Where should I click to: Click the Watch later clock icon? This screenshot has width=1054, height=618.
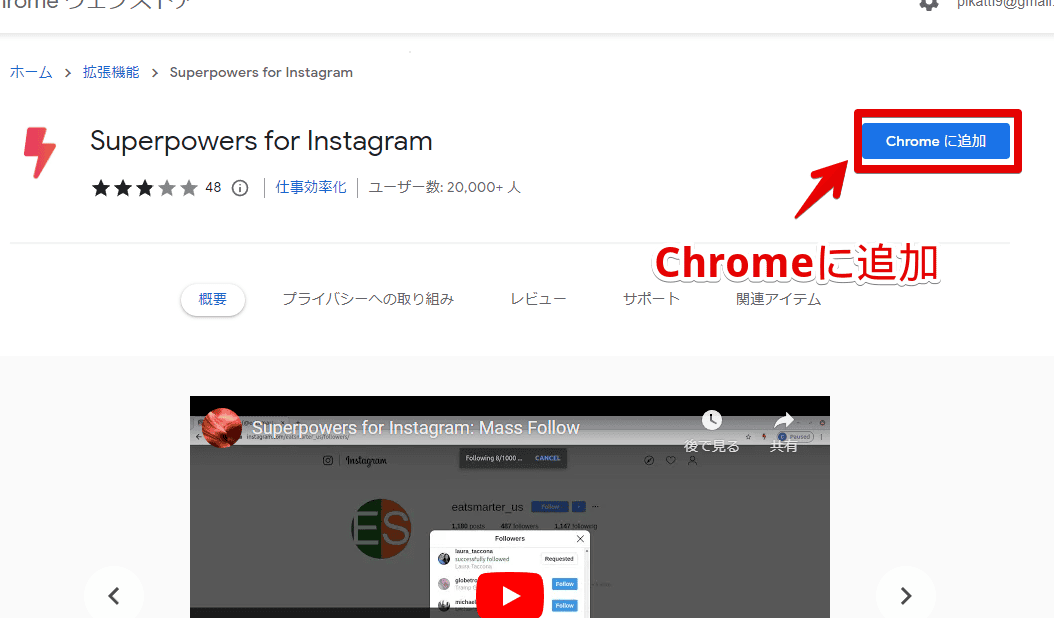tap(711, 420)
